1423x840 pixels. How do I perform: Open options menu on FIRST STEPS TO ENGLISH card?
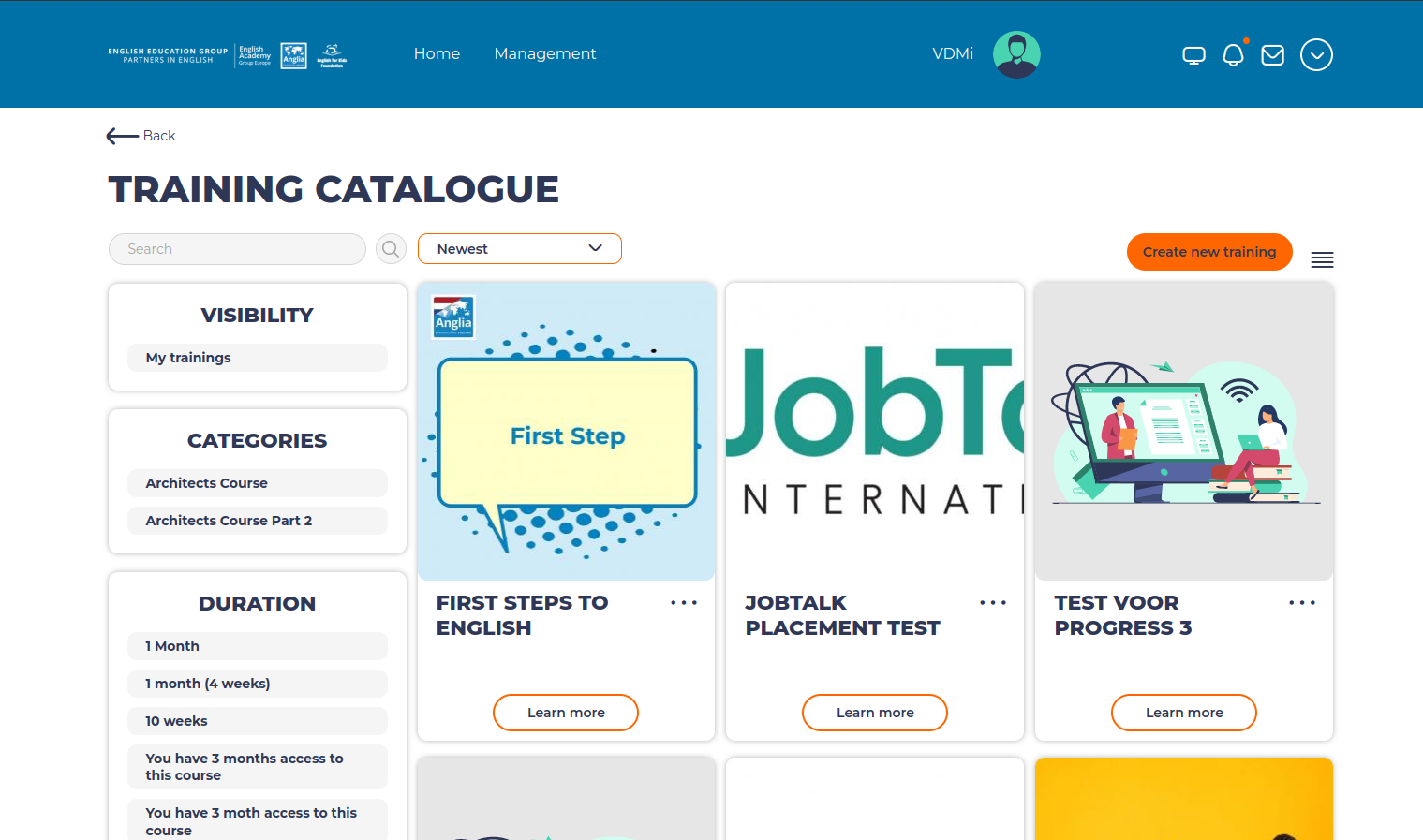click(x=684, y=602)
